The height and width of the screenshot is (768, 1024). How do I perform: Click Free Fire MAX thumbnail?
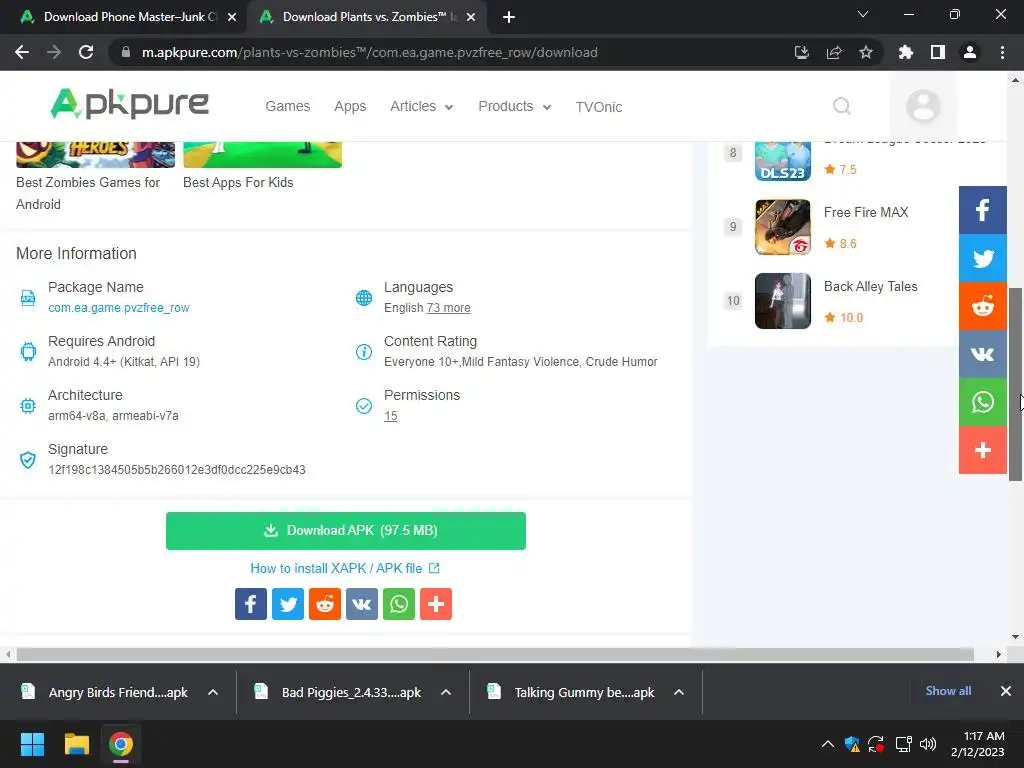point(782,227)
